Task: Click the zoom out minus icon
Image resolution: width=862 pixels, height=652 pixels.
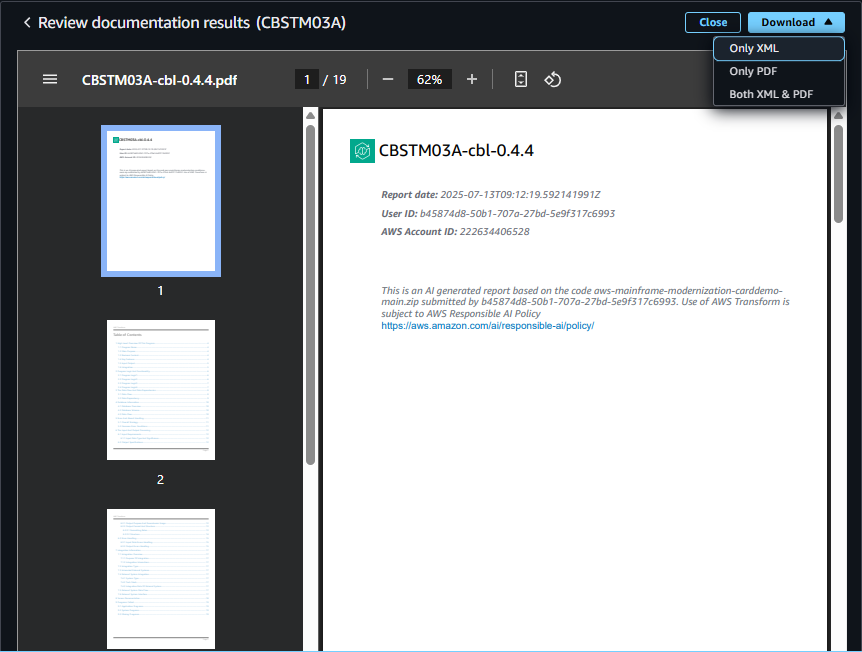Action: coord(388,79)
